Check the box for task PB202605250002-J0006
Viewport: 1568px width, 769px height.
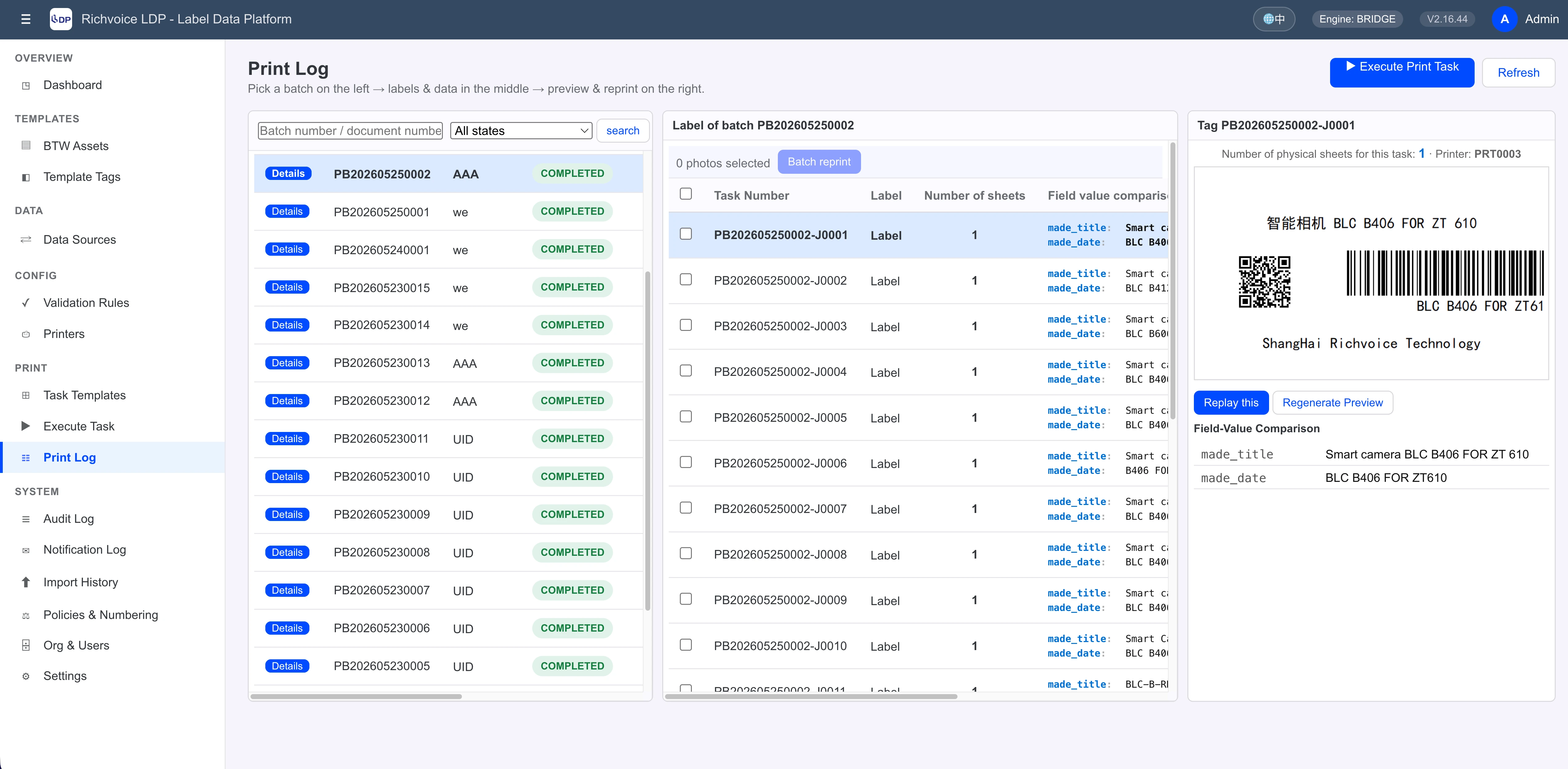click(x=686, y=462)
